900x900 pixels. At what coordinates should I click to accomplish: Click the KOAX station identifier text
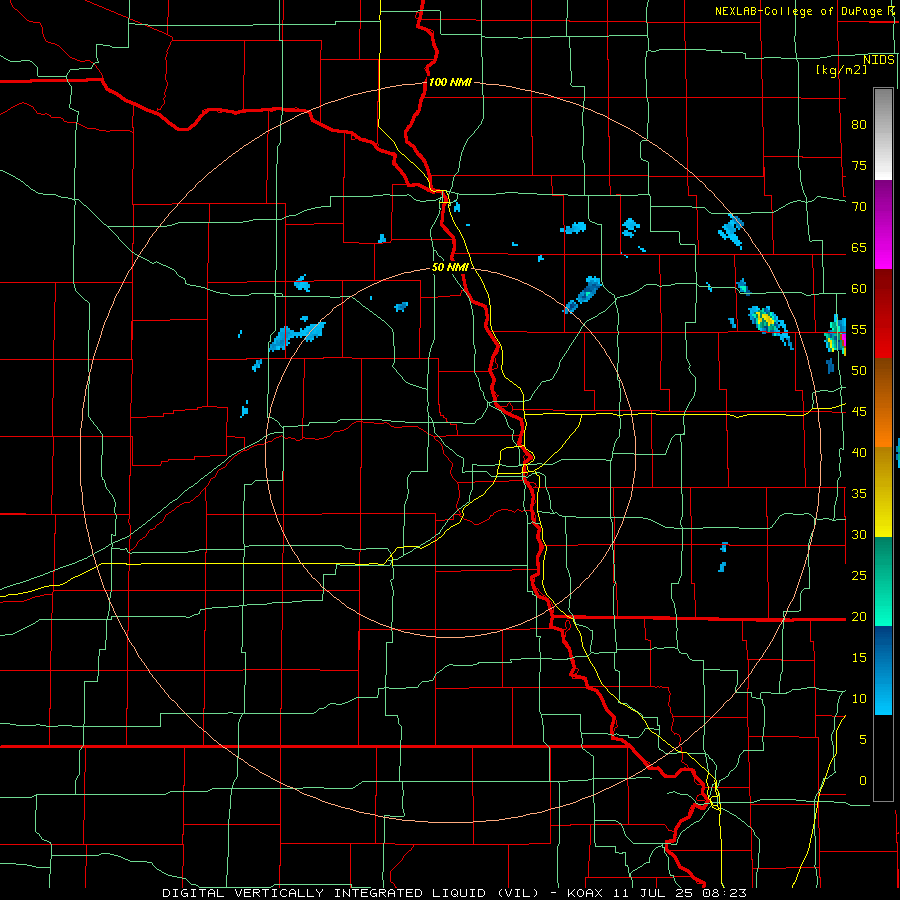[x=587, y=893]
